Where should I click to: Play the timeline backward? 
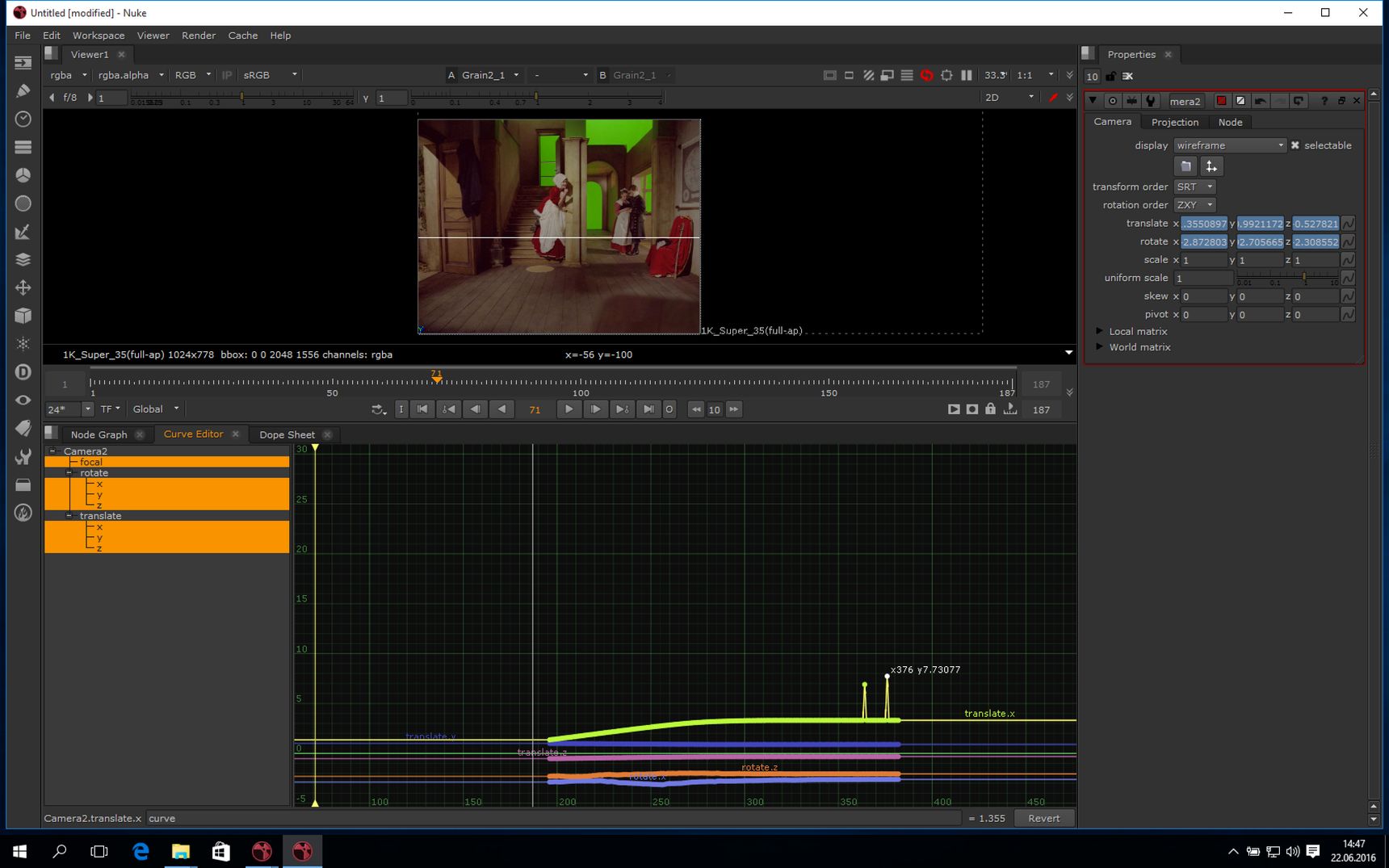[x=501, y=409]
